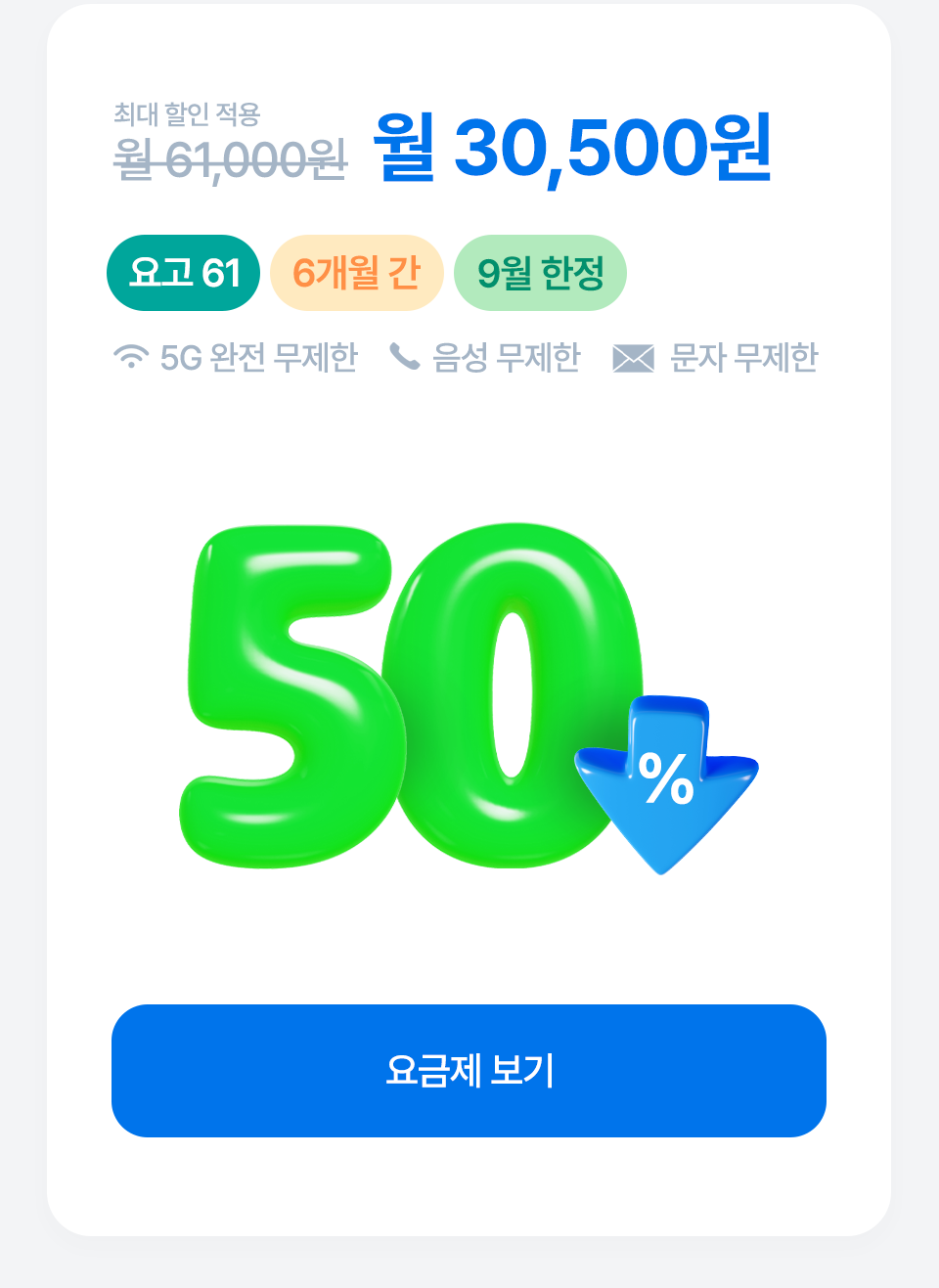The image size is (939, 1288).
Task: Select the teal 요고 61 badge
Action: 183,273
